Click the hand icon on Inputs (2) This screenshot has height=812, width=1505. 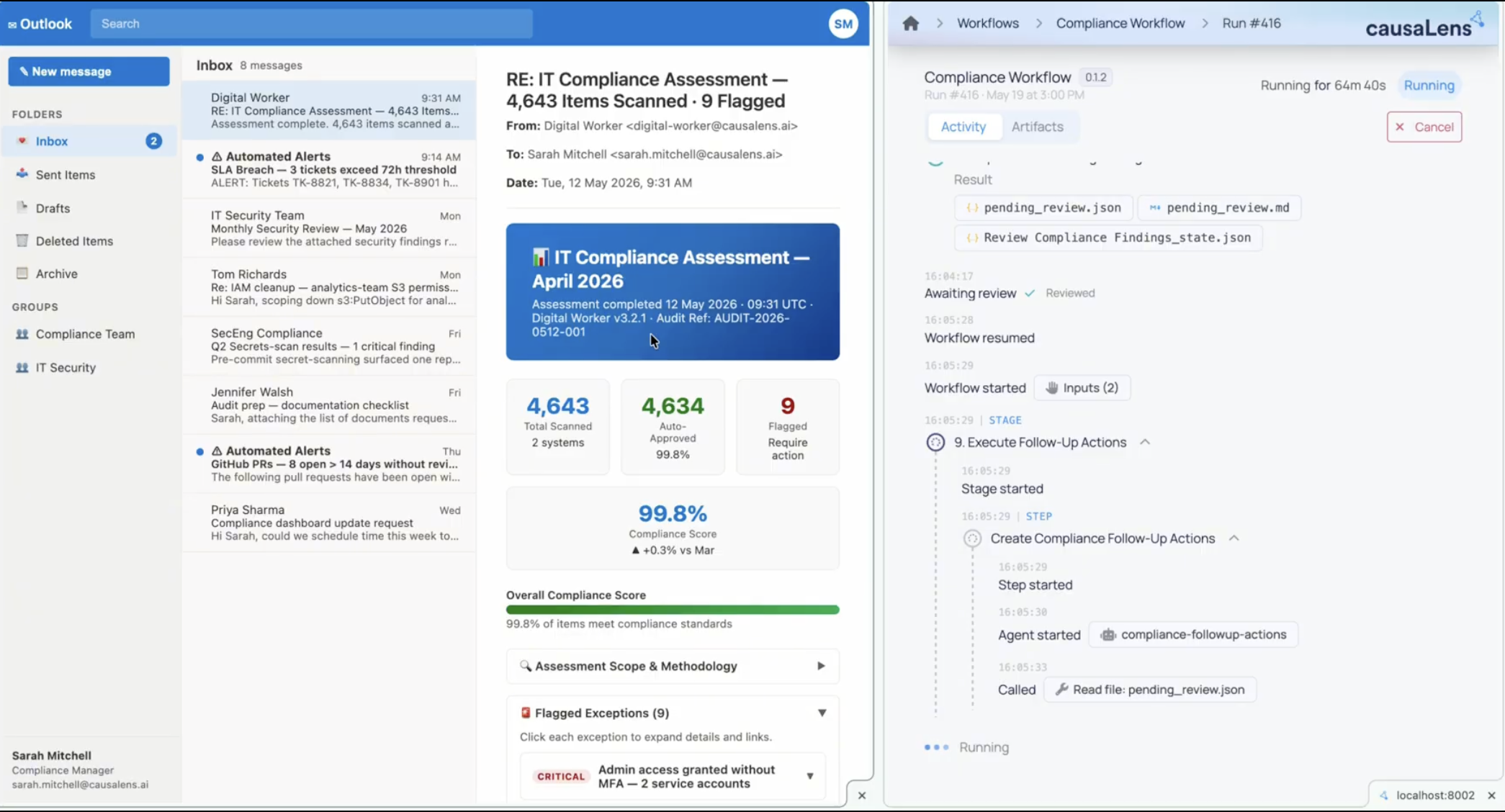(x=1052, y=388)
